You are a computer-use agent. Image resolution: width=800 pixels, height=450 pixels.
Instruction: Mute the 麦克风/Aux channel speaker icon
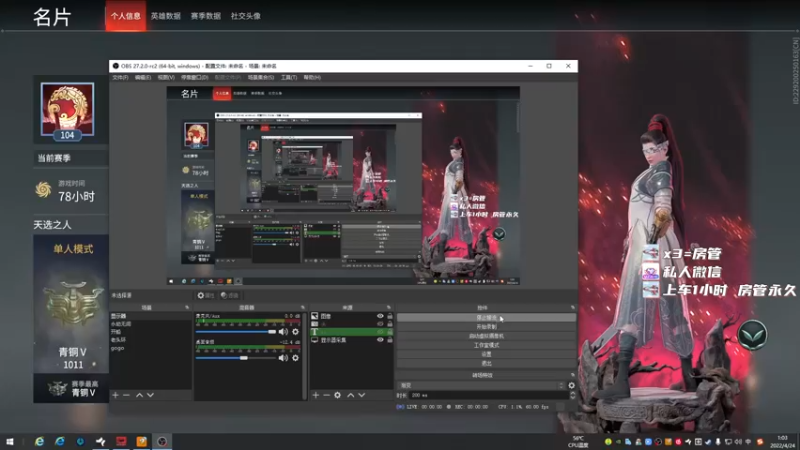(x=283, y=332)
